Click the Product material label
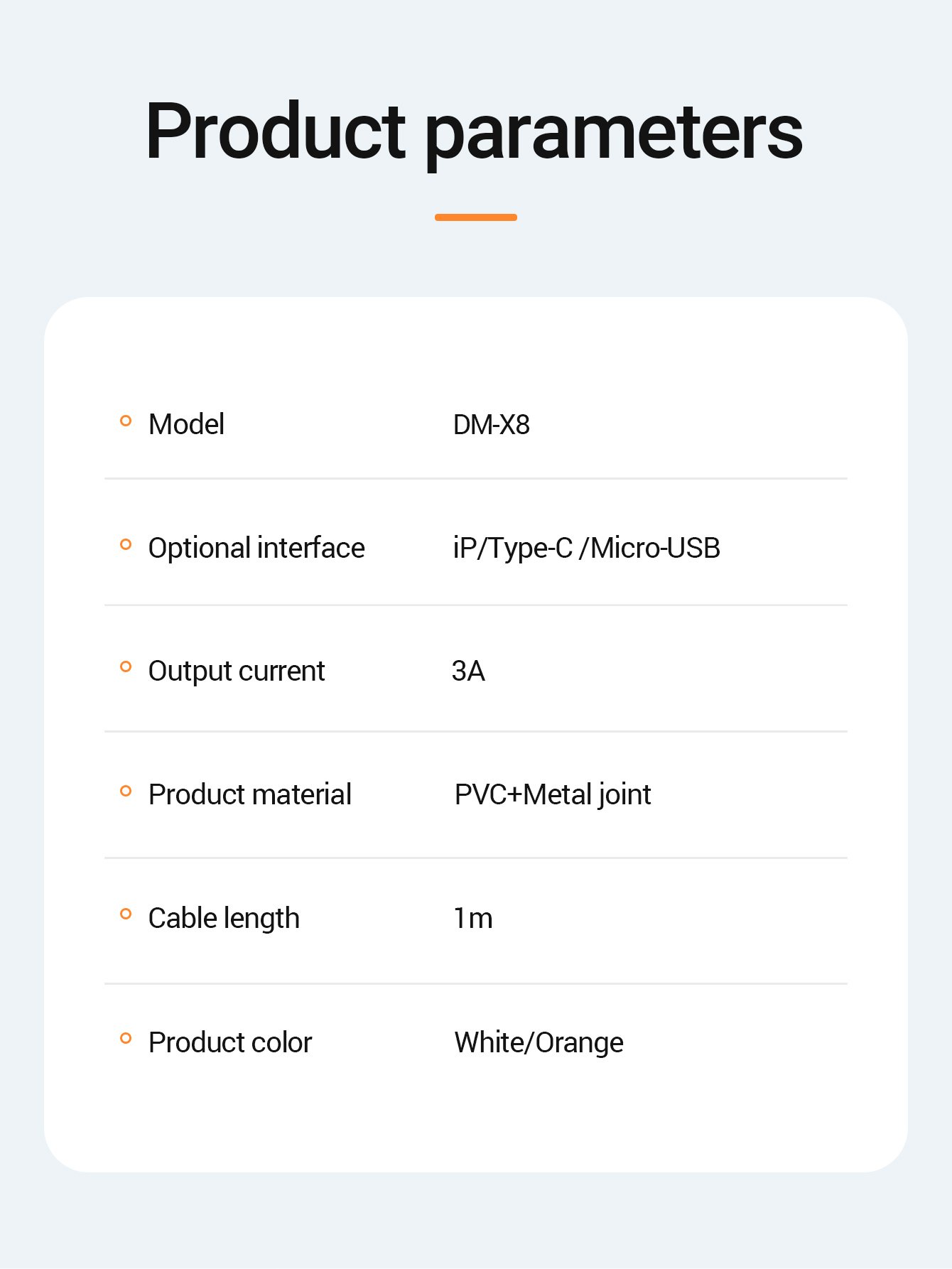Viewport: 952px width, 1269px height. (249, 794)
